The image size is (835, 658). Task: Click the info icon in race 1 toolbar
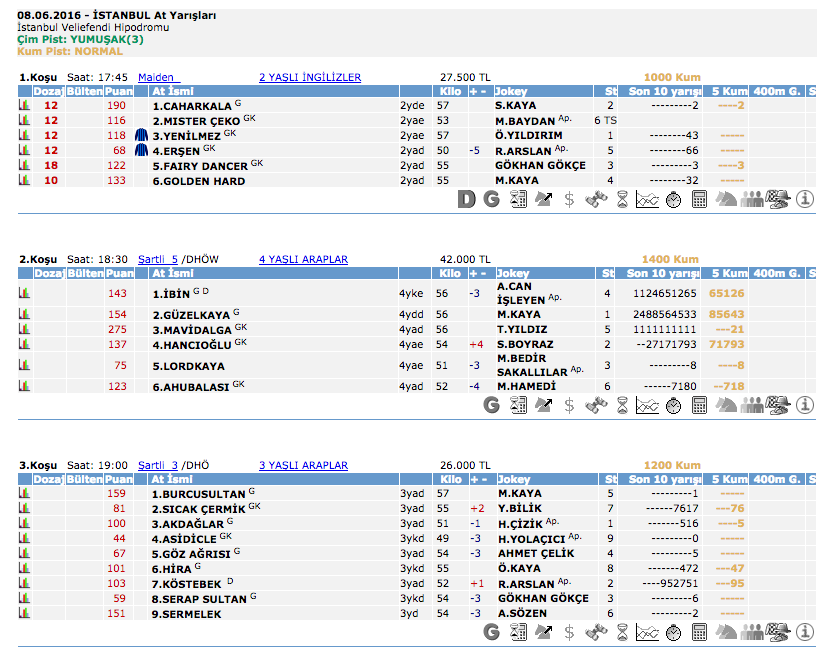[805, 199]
